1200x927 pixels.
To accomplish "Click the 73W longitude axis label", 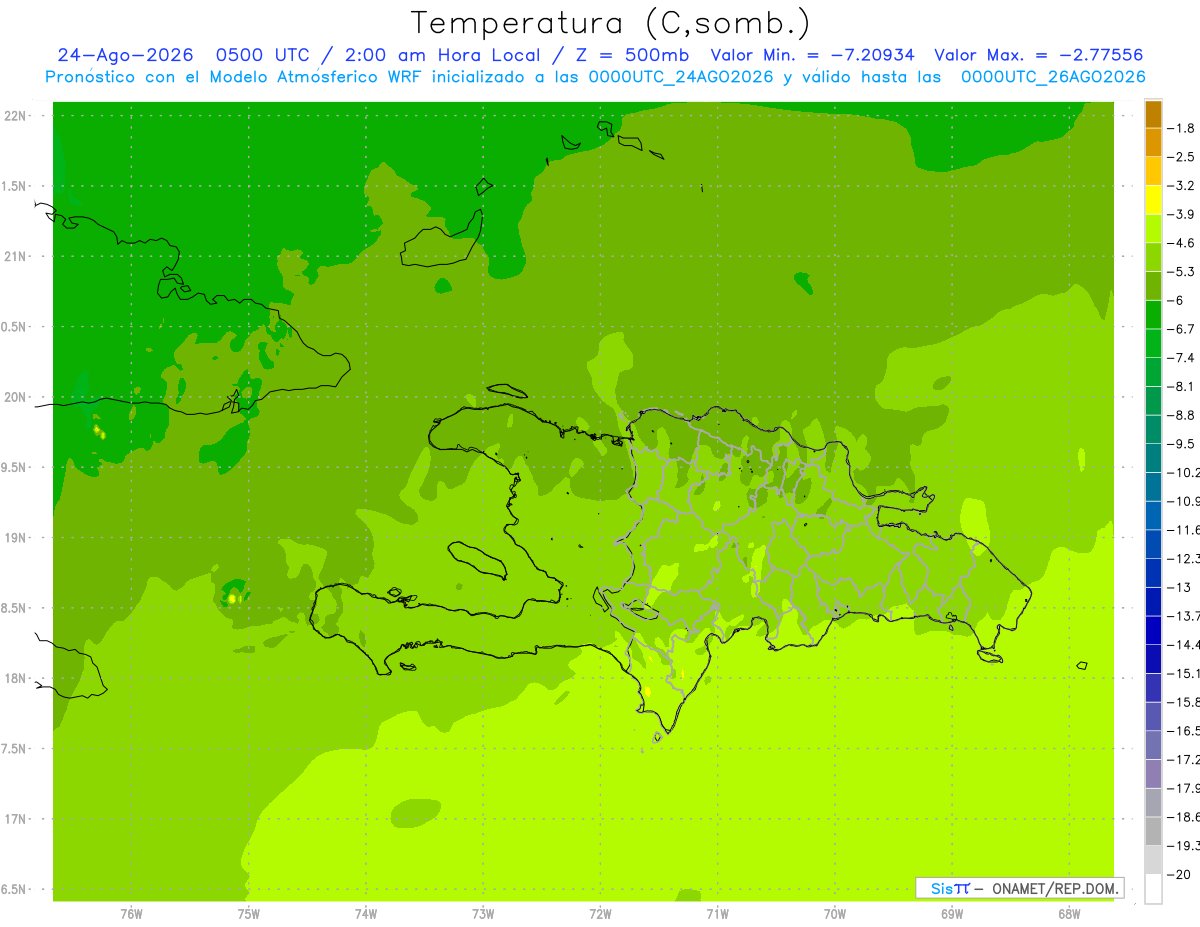I will pyautogui.click(x=483, y=913).
